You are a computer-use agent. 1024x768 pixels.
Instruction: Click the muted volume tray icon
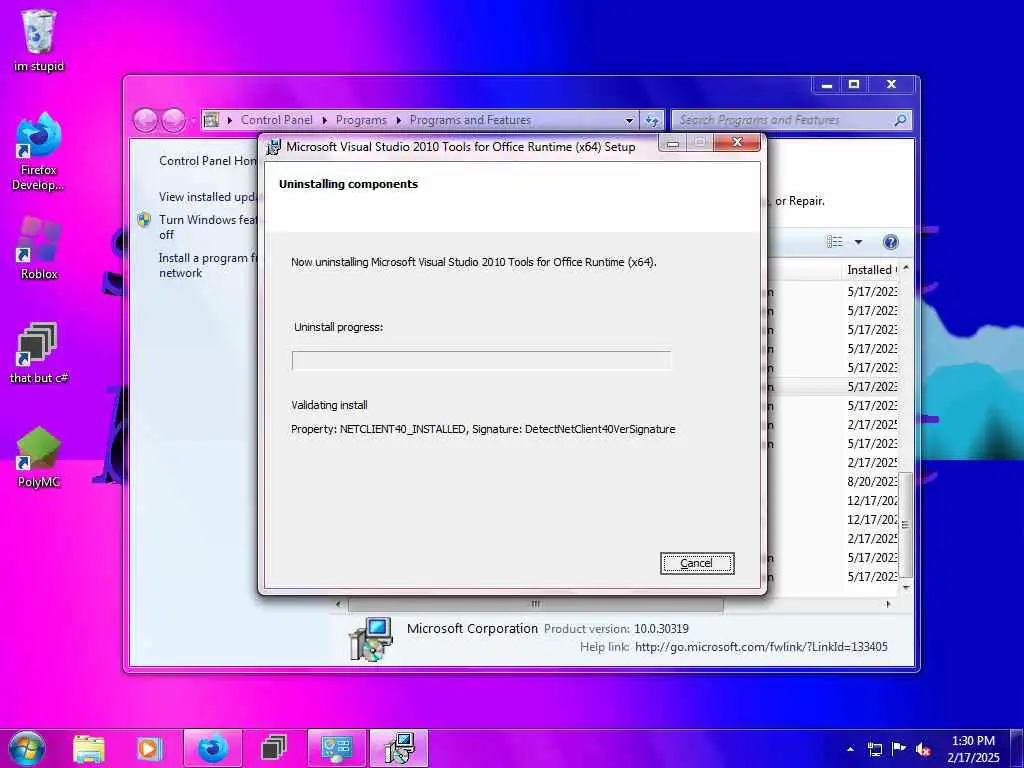[x=923, y=749]
